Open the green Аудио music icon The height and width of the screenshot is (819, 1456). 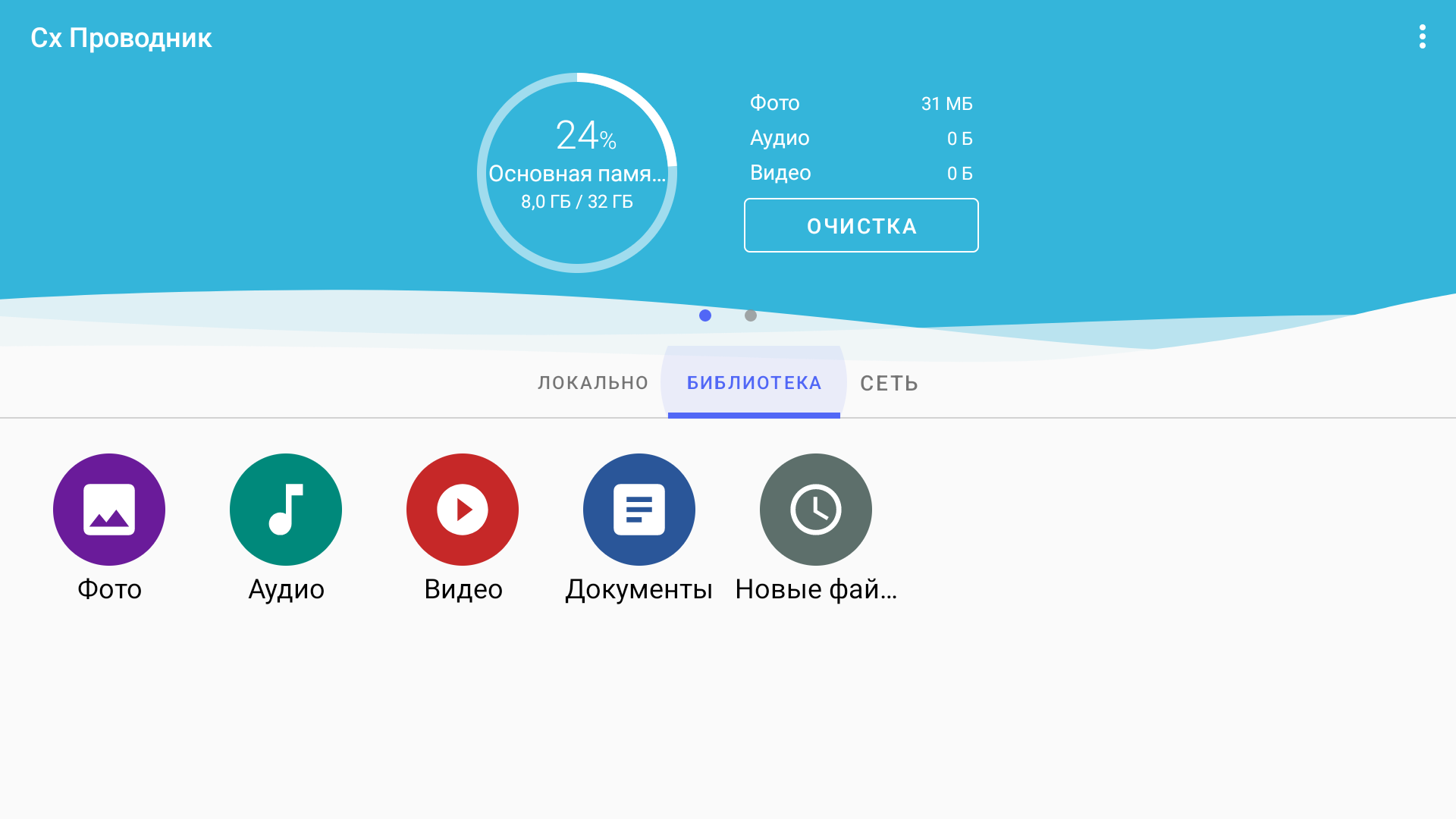click(x=286, y=510)
